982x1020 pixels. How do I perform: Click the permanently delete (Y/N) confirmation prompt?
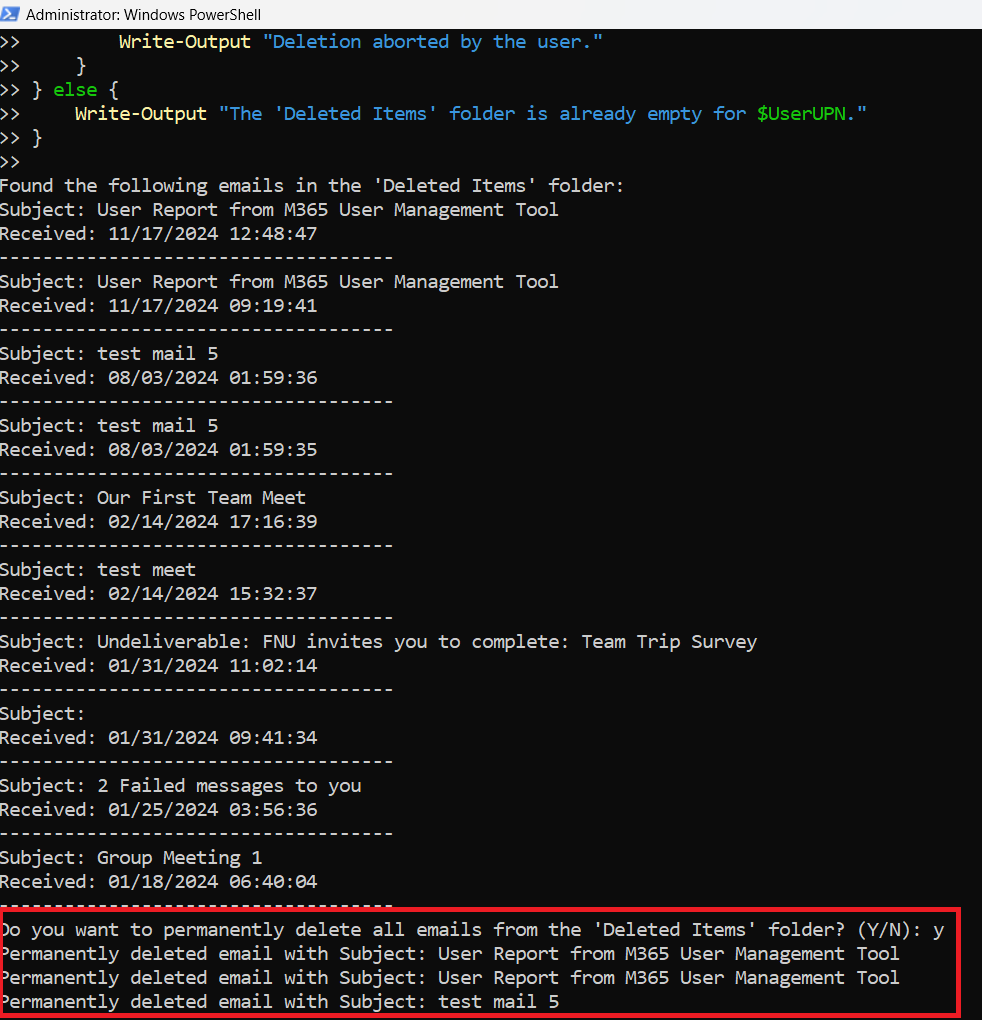tap(460, 930)
